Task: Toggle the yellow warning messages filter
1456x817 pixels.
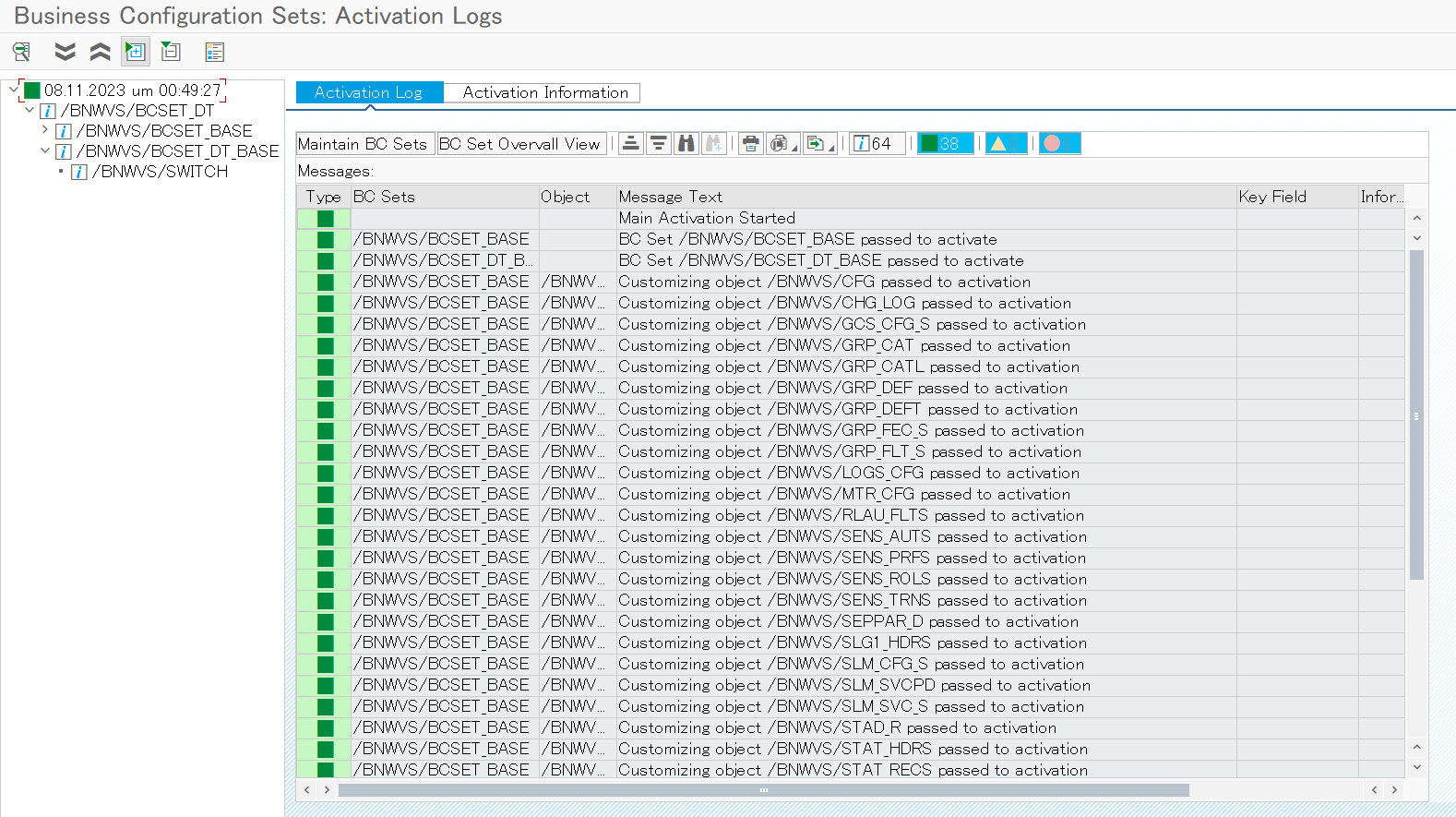Action: [1006, 143]
